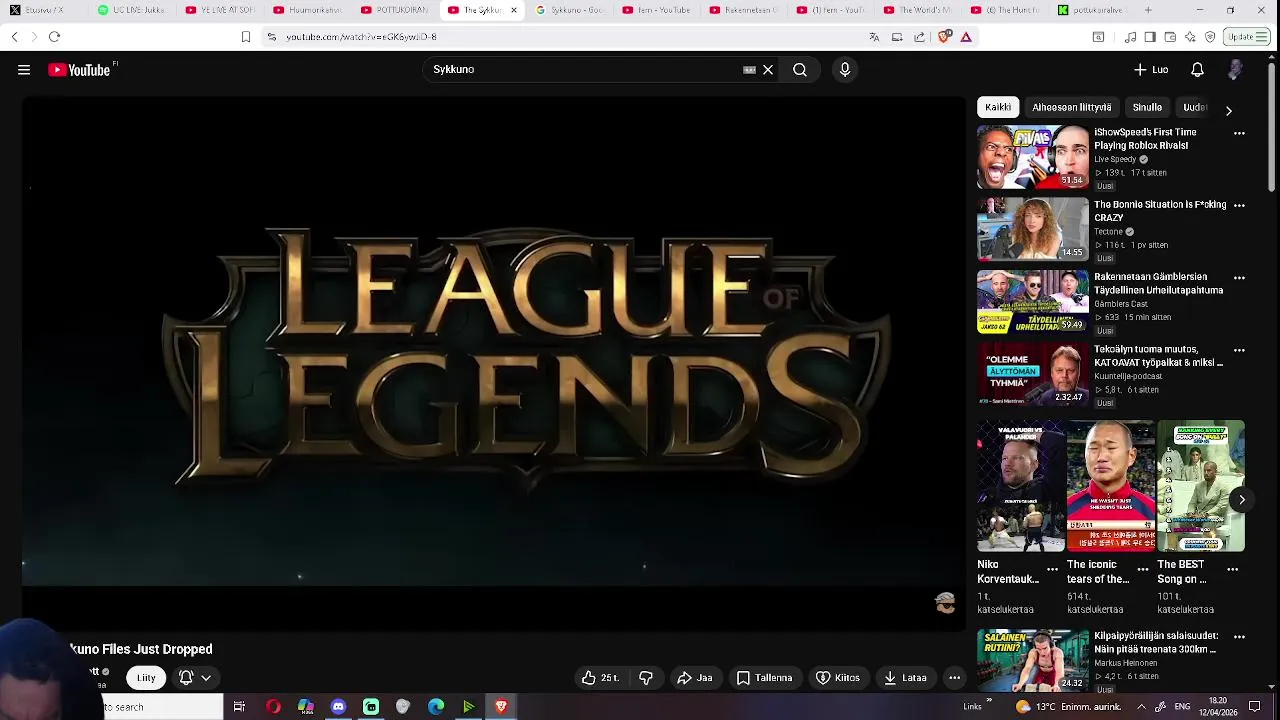Open Discord from the taskbar
The width and height of the screenshot is (1280, 720).
pyautogui.click(x=338, y=707)
